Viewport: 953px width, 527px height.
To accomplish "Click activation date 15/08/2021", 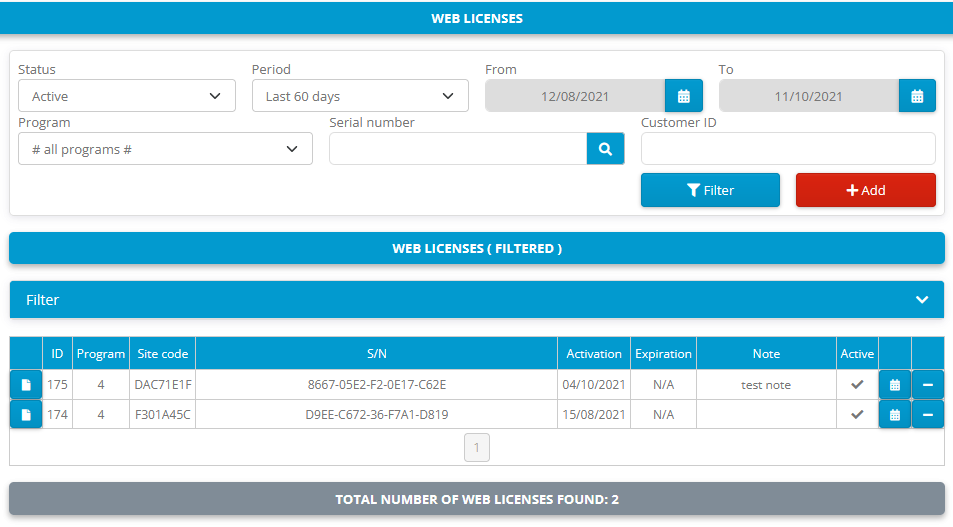I will pyautogui.click(x=594, y=415).
